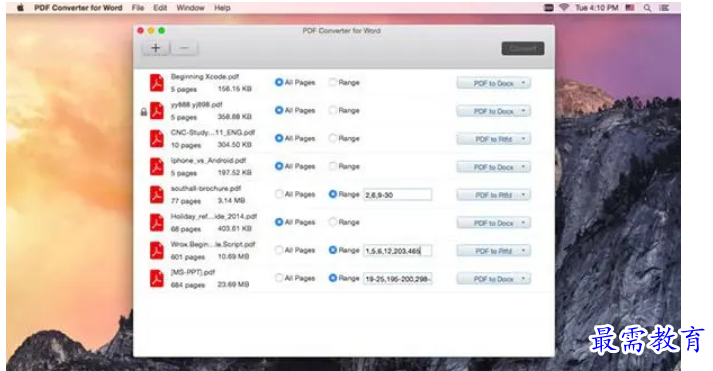Image resolution: width=713 pixels, height=371 pixels.
Task: Choose Range for [MS-PPT].pdf
Action: (x=333, y=278)
